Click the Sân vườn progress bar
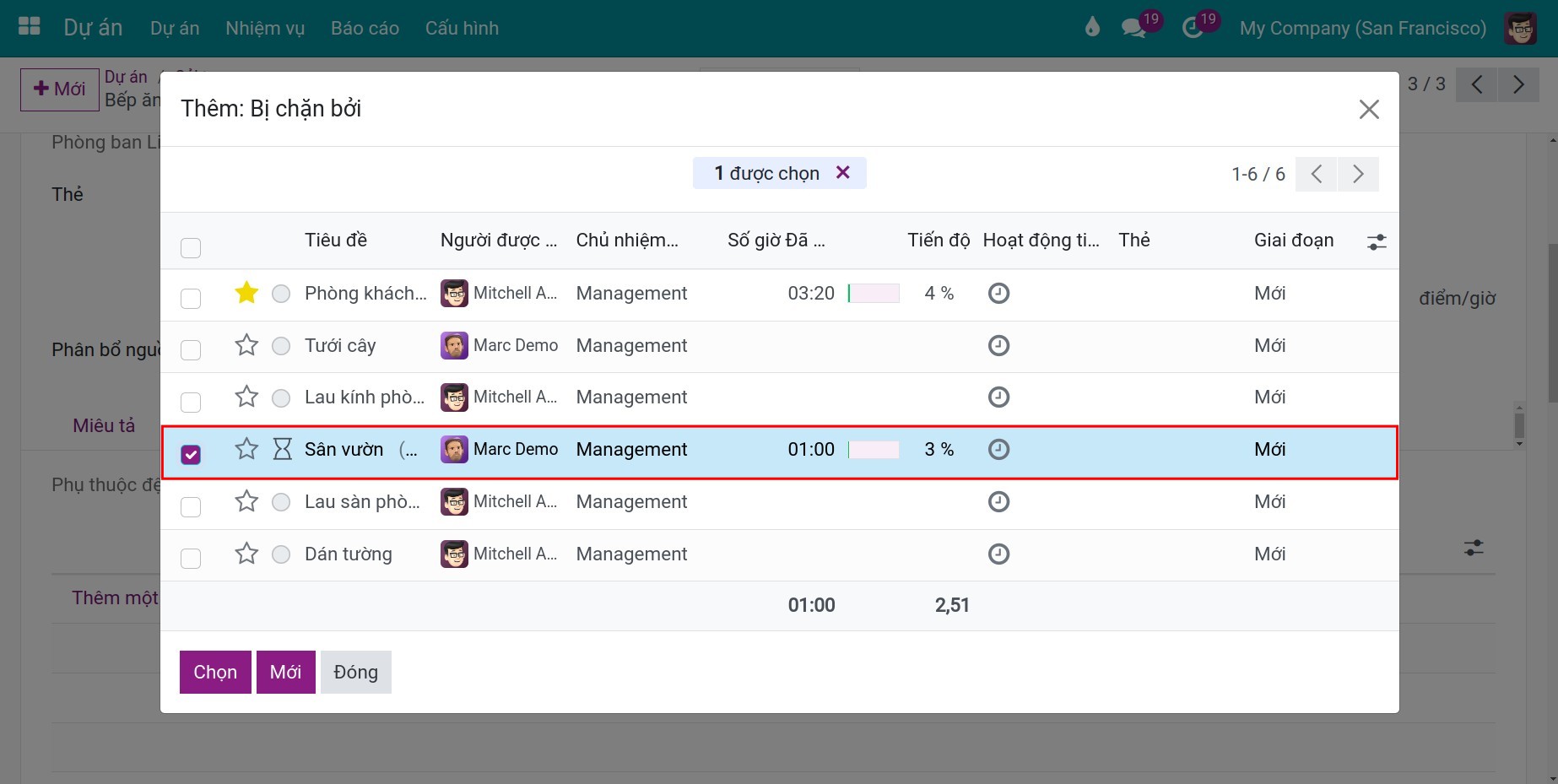Screen dimensions: 1558x784 874,449
